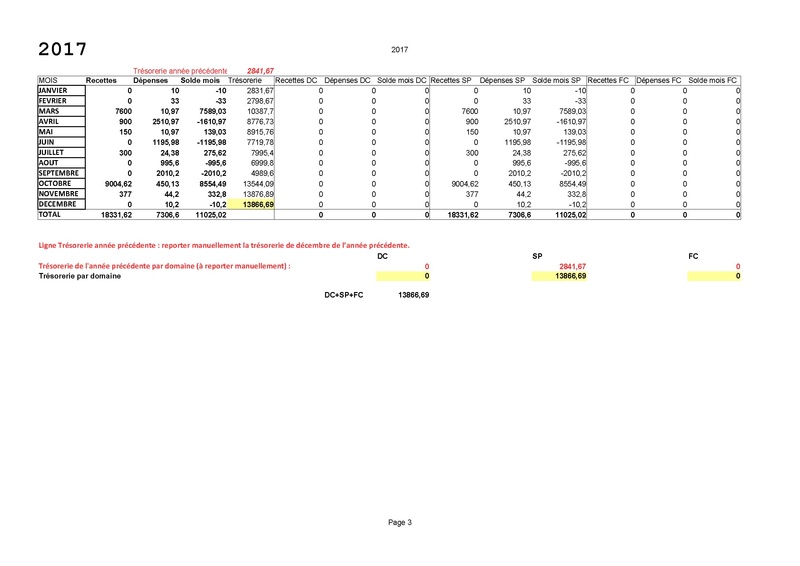This screenshot has width=800, height=566.
Task: Select the Dépenses SP column header
Action: pyautogui.click(x=503, y=80)
